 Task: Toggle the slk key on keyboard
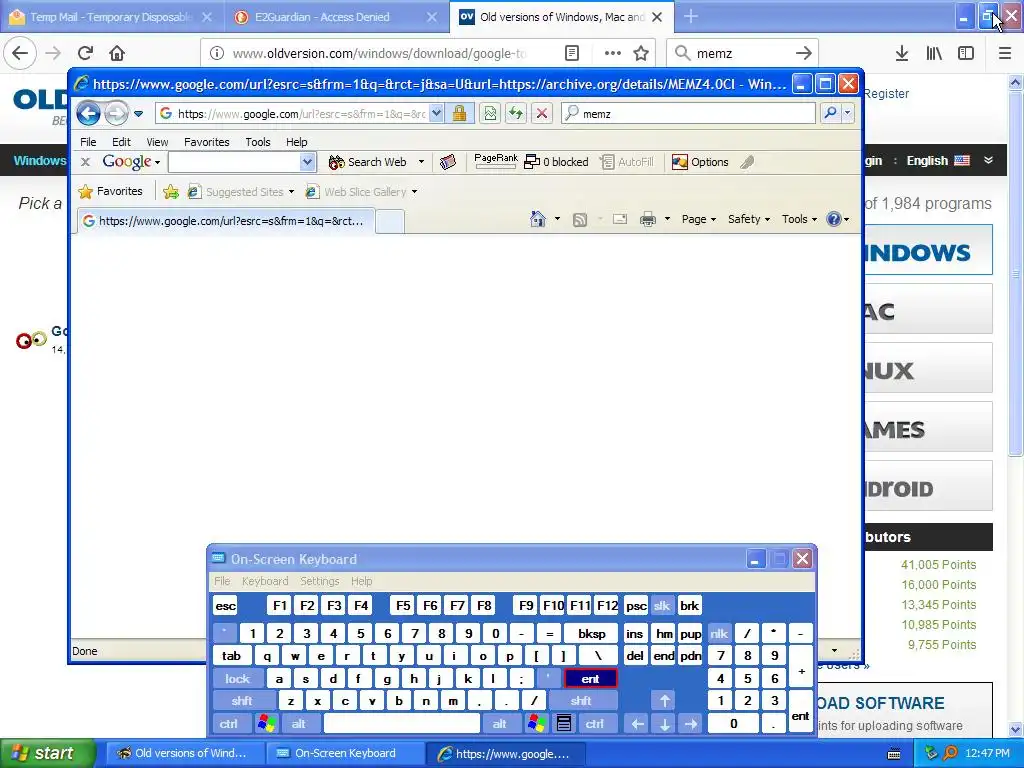click(662, 605)
